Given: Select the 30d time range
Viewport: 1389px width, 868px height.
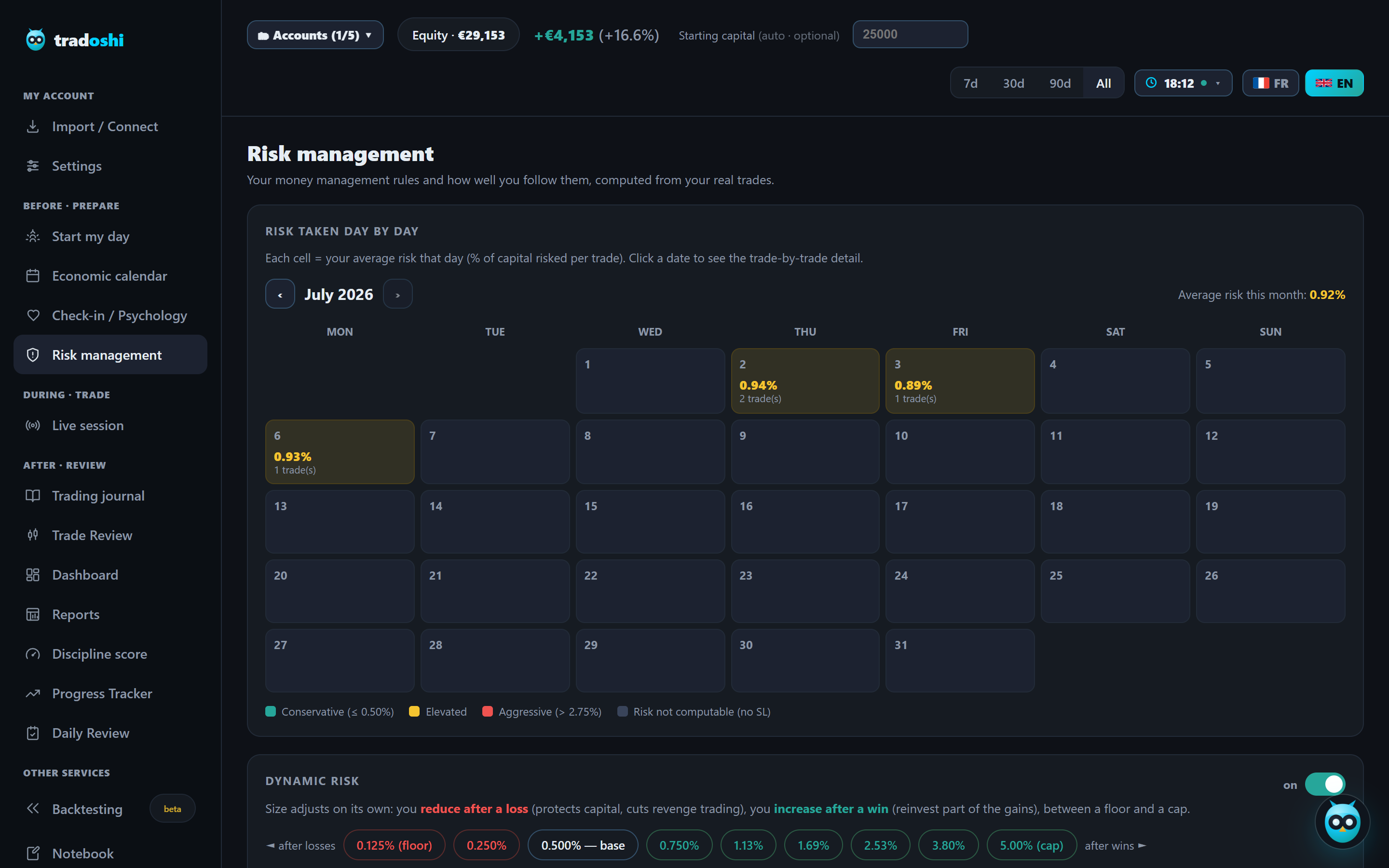Looking at the screenshot, I should pyautogui.click(x=1013, y=83).
